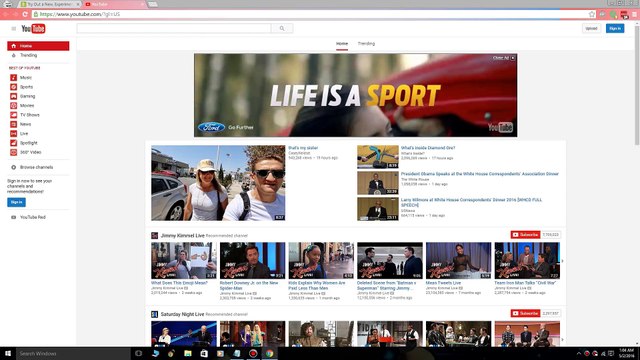This screenshot has width=640, height=360.
Task: Open 'Mean Tweets Live' video thumbnail
Action: click(458, 260)
